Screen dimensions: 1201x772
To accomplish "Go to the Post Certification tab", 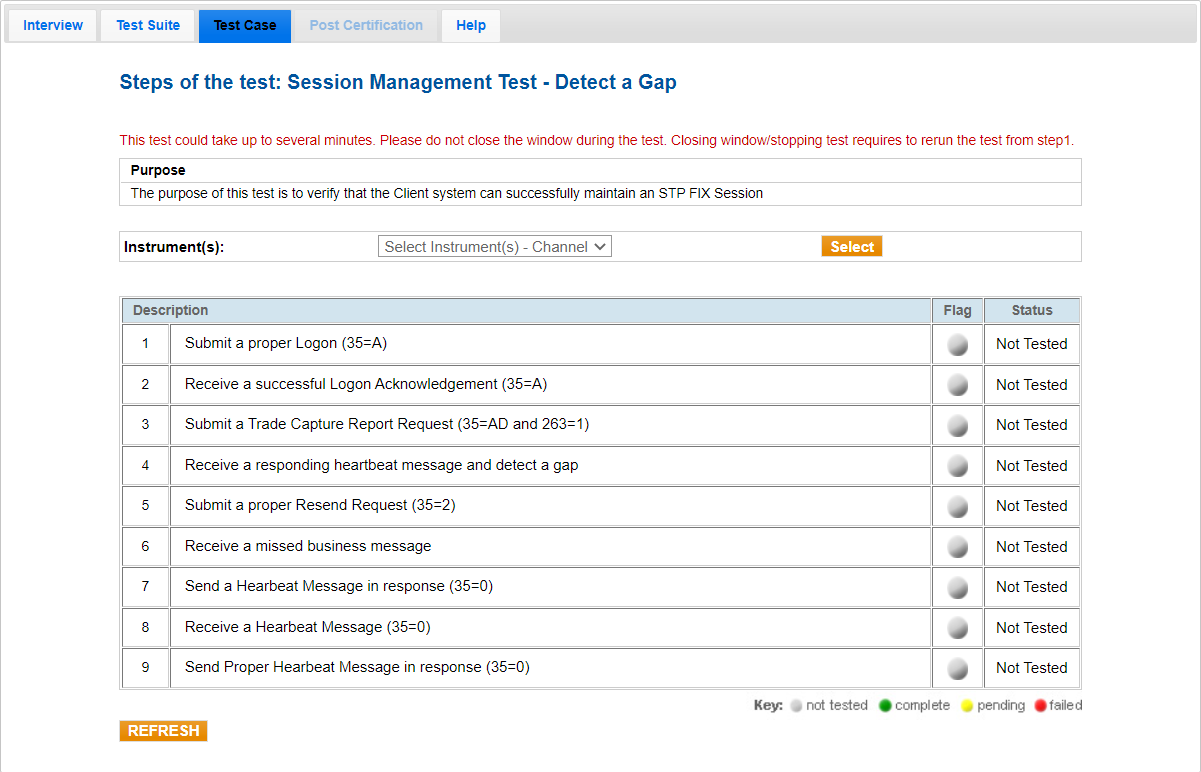I will click(366, 26).
